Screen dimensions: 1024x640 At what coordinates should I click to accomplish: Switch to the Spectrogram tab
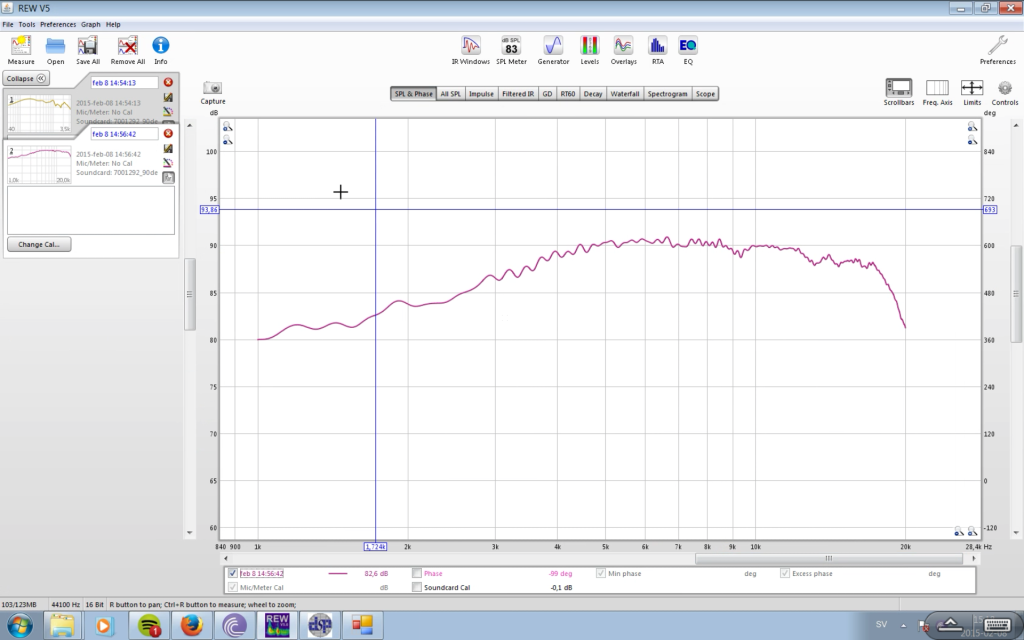(667, 93)
